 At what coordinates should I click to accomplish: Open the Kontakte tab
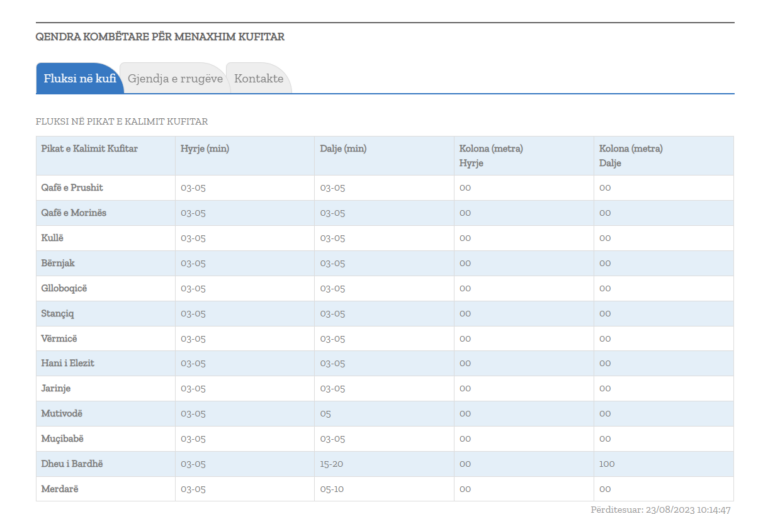tap(259, 78)
